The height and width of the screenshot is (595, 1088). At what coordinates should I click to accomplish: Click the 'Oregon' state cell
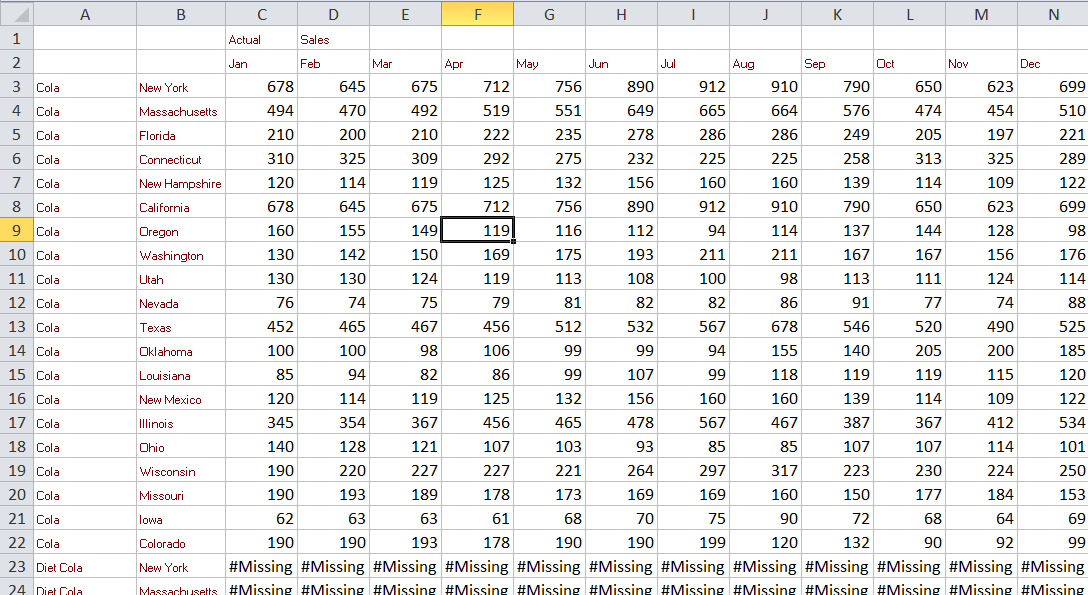tap(181, 231)
